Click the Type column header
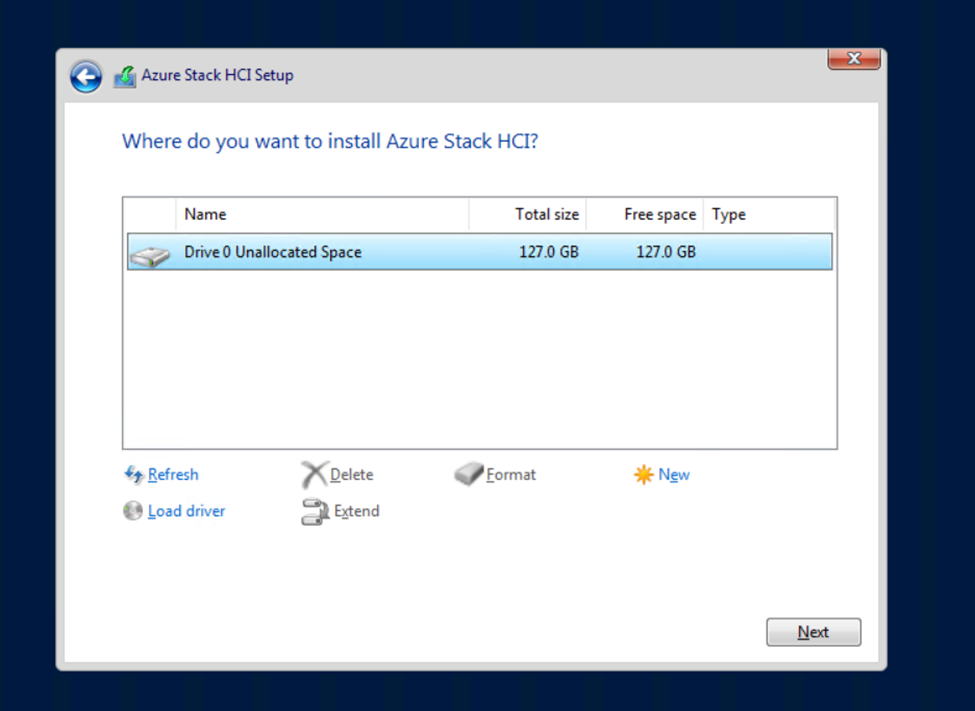The image size is (975, 711). point(769,214)
